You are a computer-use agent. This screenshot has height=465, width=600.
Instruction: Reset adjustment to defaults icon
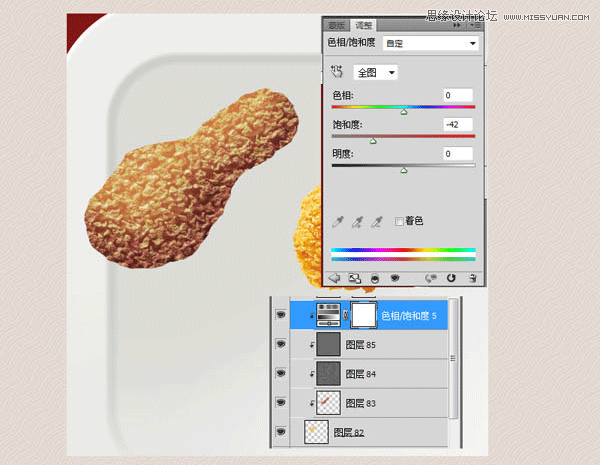coord(451,278)
